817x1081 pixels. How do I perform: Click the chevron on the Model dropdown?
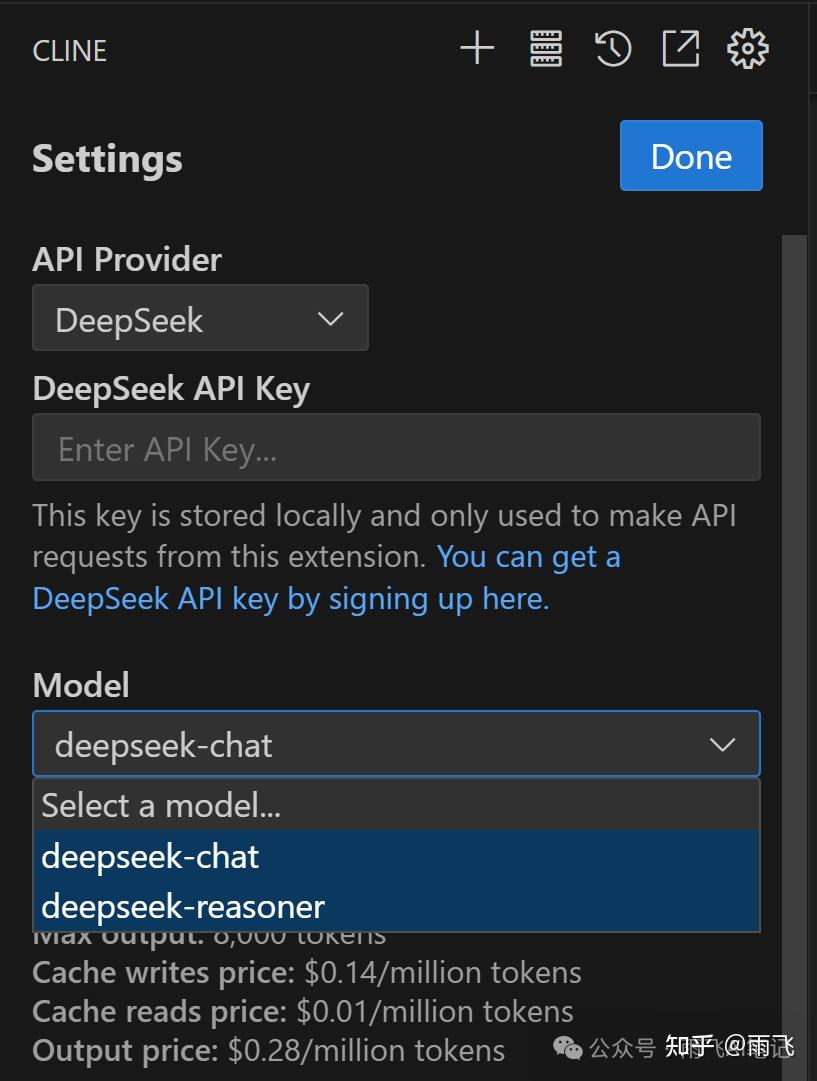pos(720,744)
